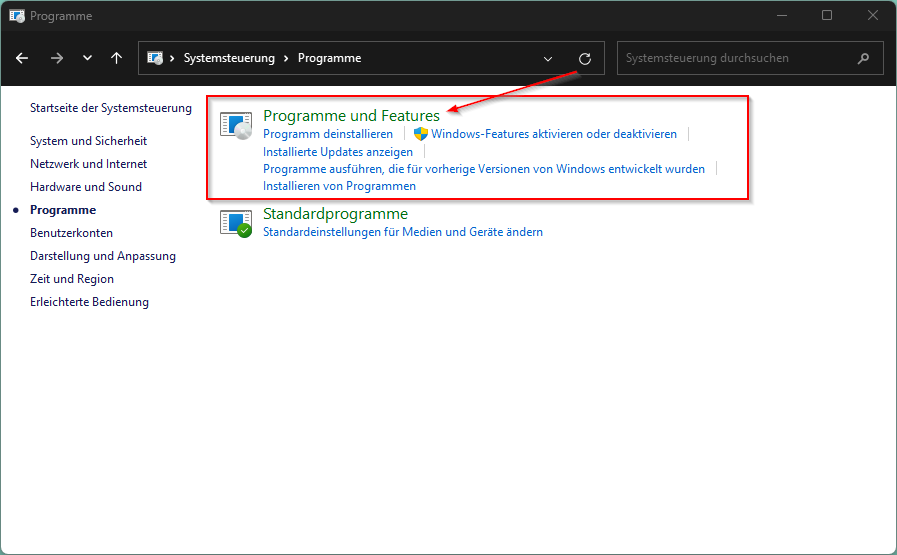
Task: Open Darstellung und Anpassung category
Action: [103, 256]
